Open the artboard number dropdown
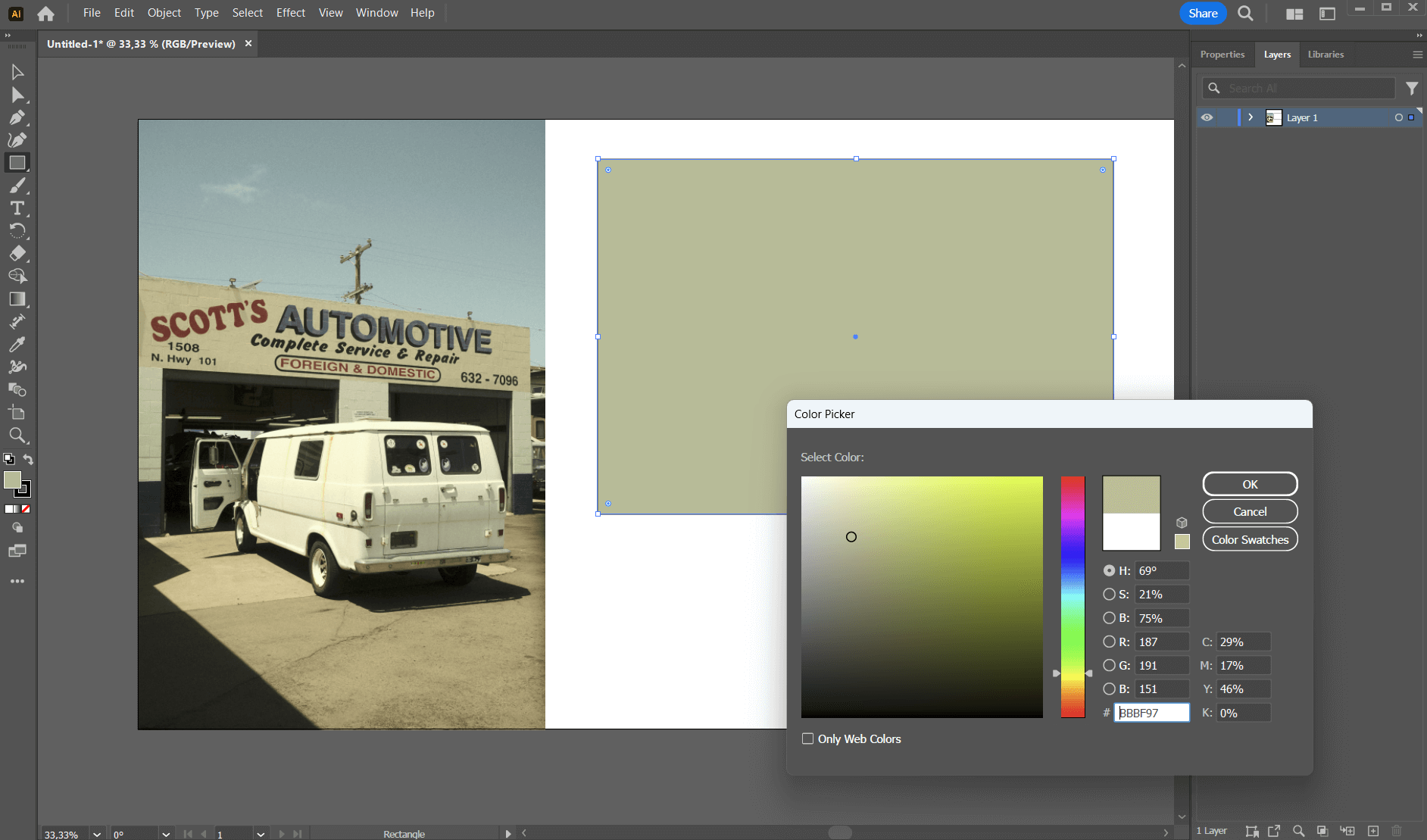The image size is (1427, 840). pos(261,834)
